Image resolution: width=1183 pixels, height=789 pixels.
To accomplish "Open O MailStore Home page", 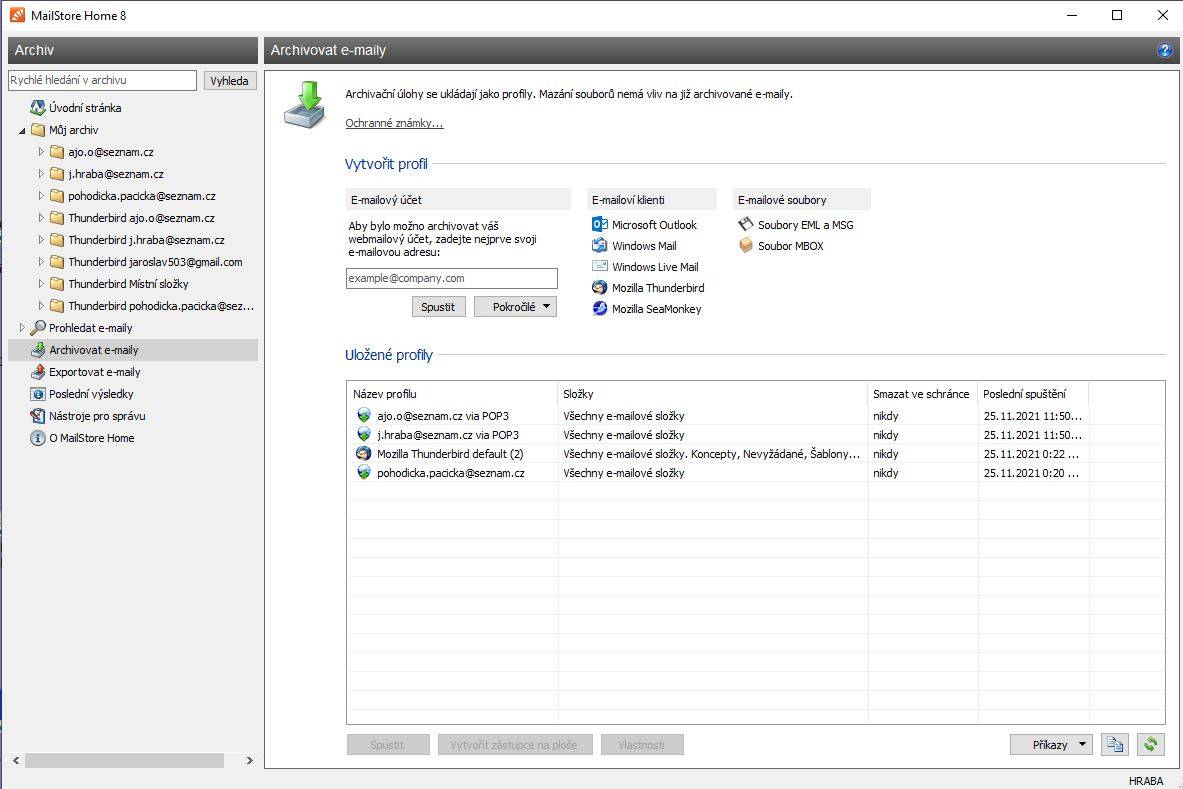I will click(92, 437).
